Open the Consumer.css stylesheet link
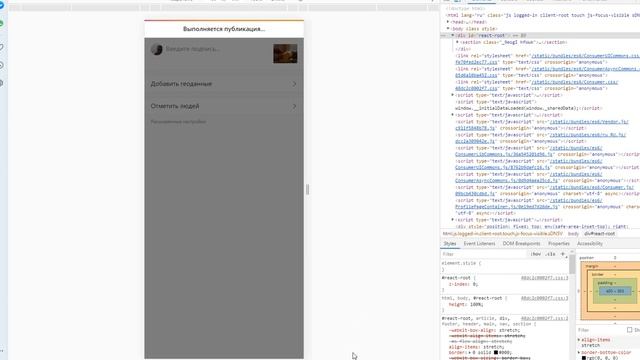This screenshot has width=640, height=360. pyautogui.click(x=575, y=82)
